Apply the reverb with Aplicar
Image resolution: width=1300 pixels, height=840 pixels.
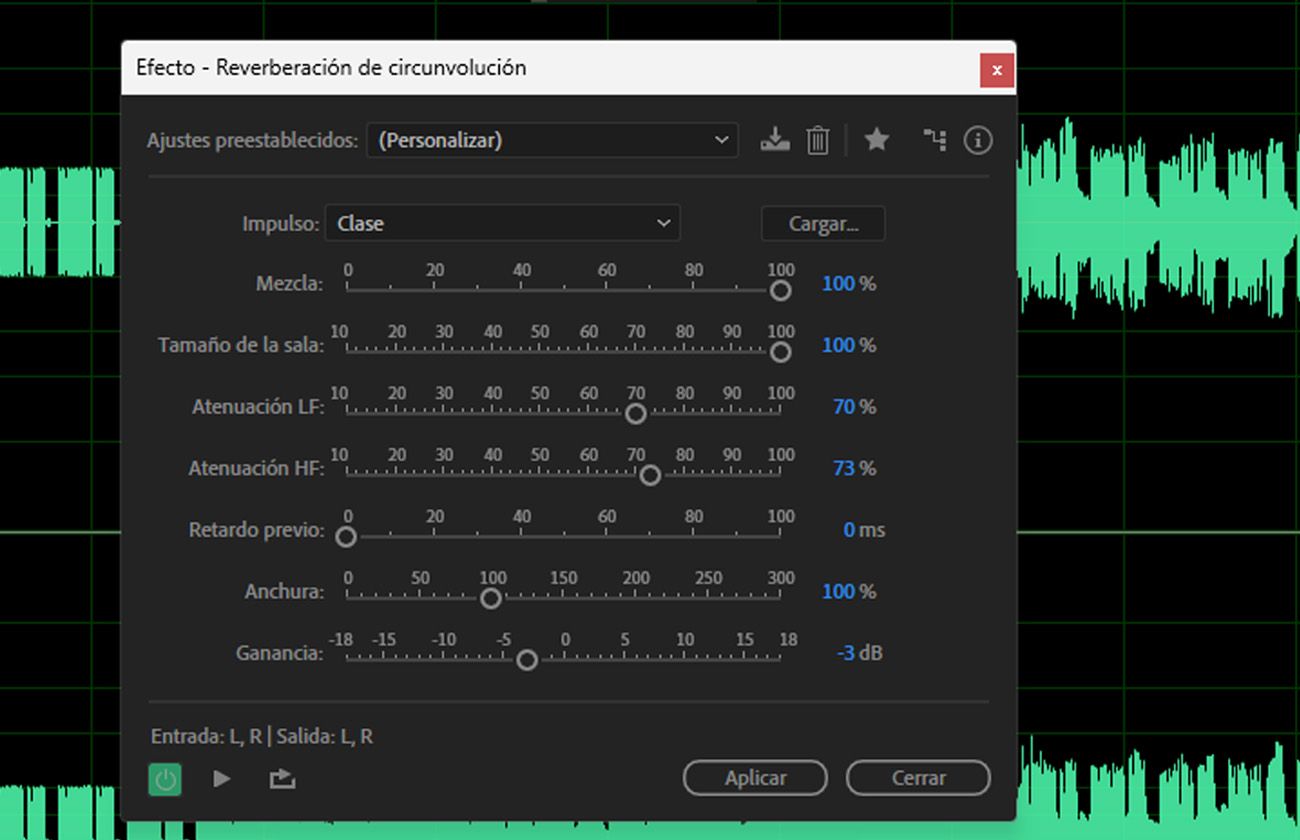[755, 778]
